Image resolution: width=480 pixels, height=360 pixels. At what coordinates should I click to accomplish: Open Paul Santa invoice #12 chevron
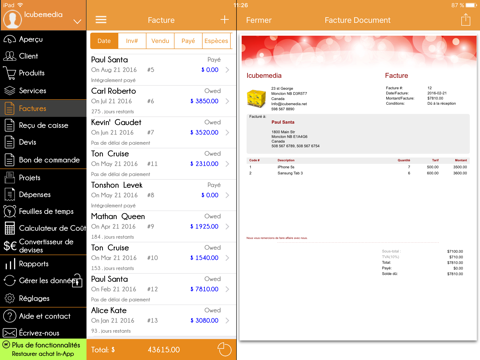227,289
